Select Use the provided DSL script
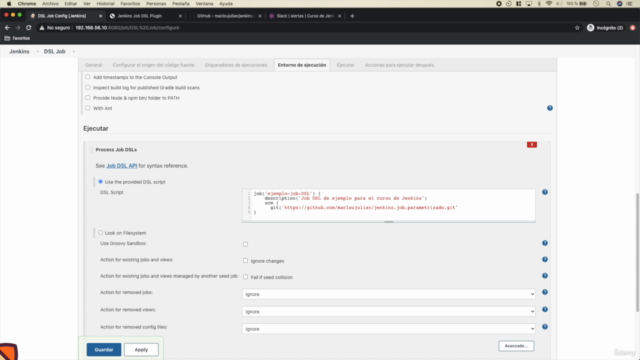 tap(100, 182)
